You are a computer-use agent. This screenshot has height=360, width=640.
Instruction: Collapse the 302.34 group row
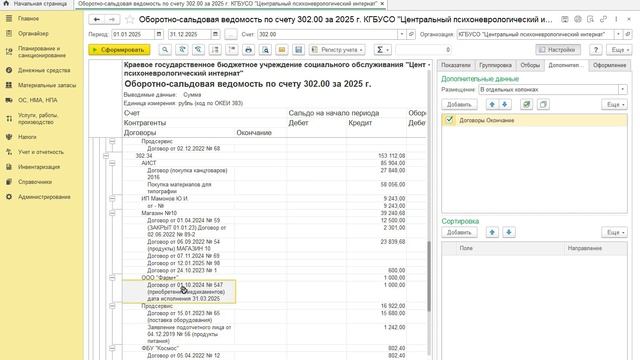(x=106, y=156)
